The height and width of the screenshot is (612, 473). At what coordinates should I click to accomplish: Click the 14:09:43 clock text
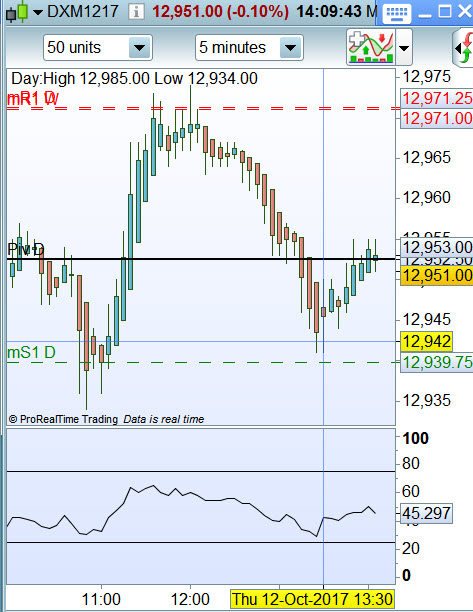tap(329, 11)
